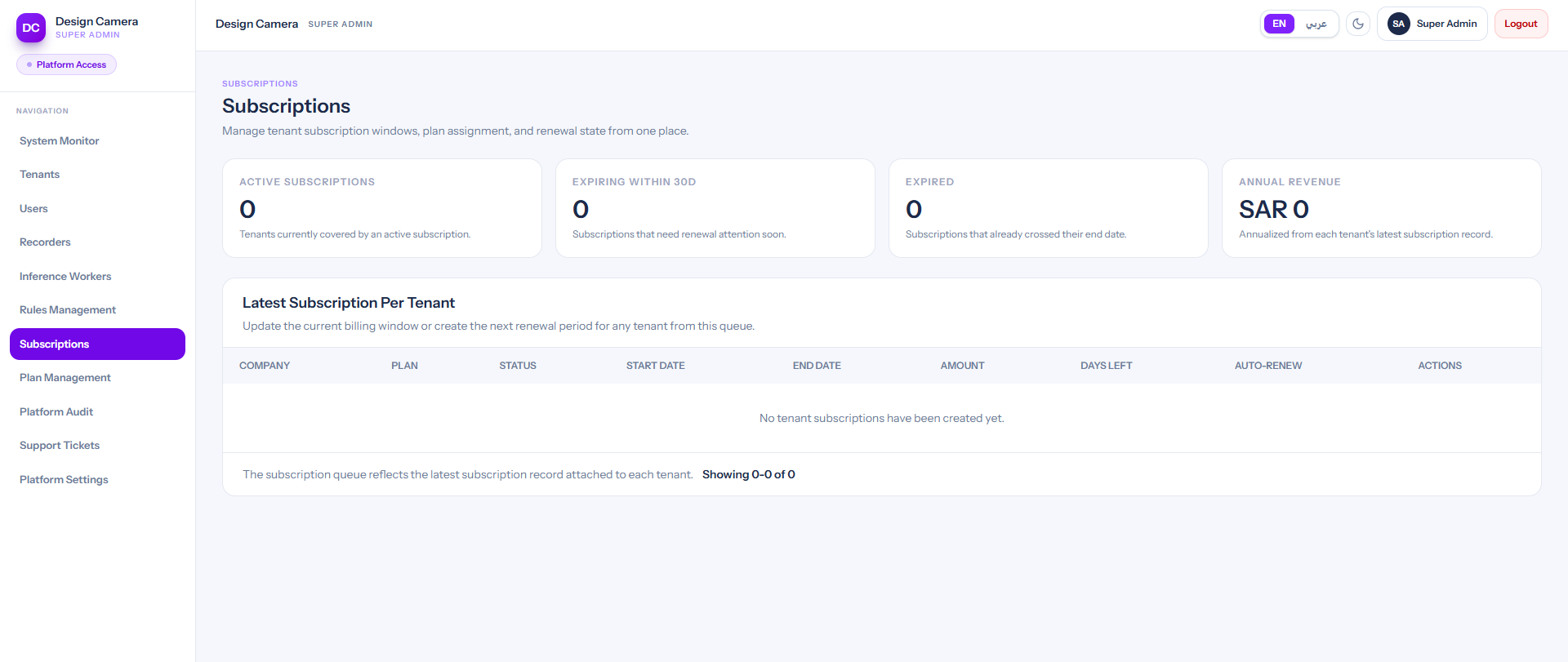This screenshot has width=1568, height=662.
Task: Click the END DATE column header
Action: click(817, 366)
